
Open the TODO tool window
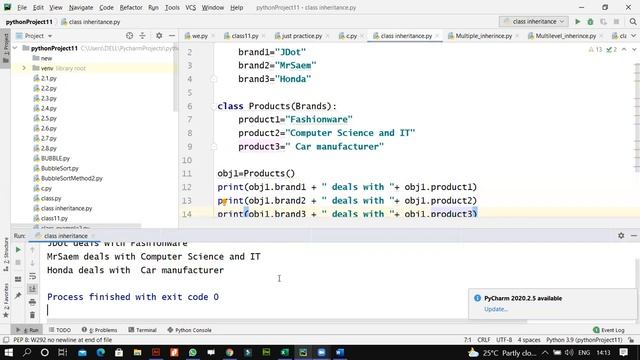(60, 330)
